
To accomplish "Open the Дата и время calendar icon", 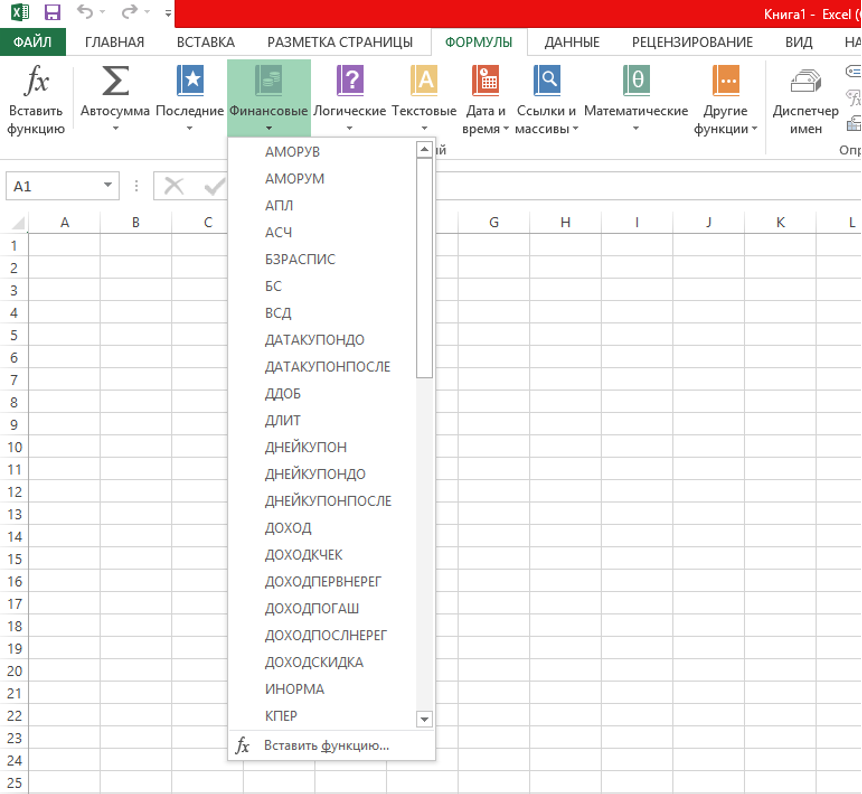I will (485, 80).
